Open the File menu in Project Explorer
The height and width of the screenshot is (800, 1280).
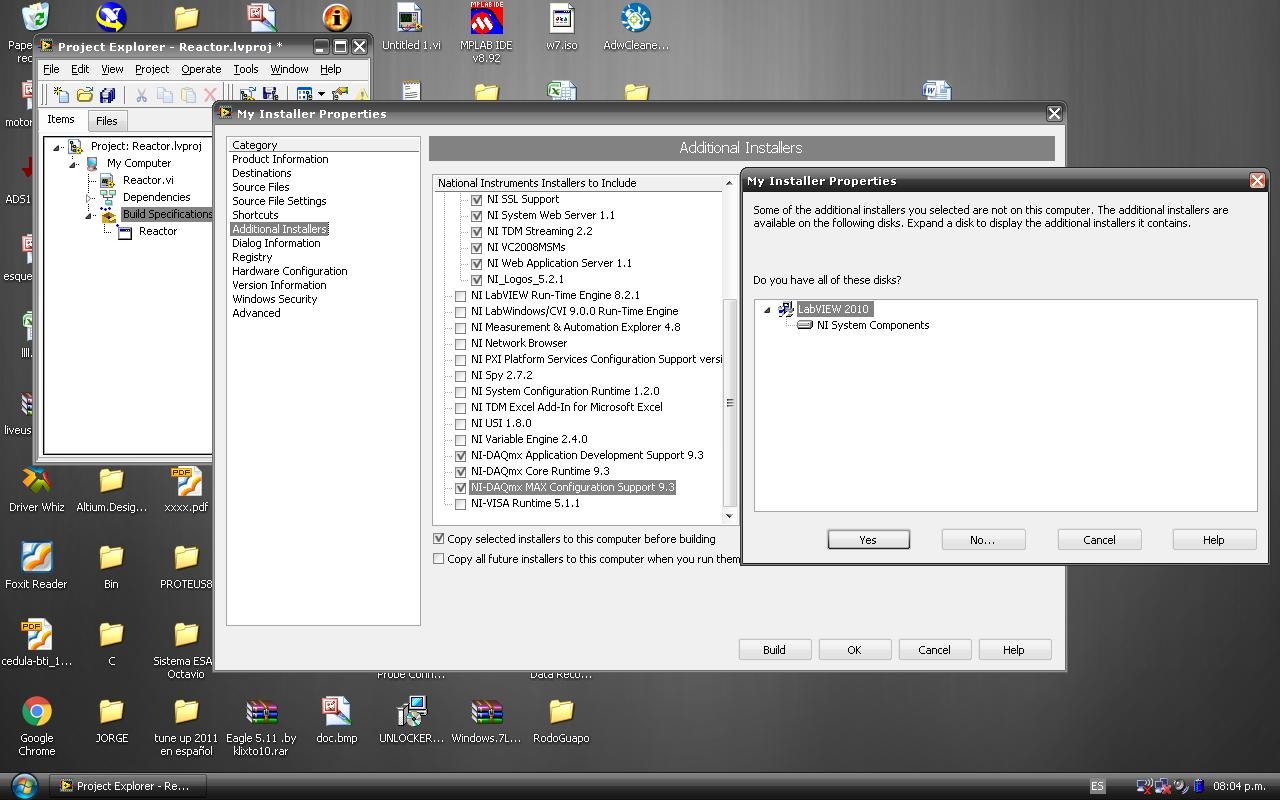point(51,69)
